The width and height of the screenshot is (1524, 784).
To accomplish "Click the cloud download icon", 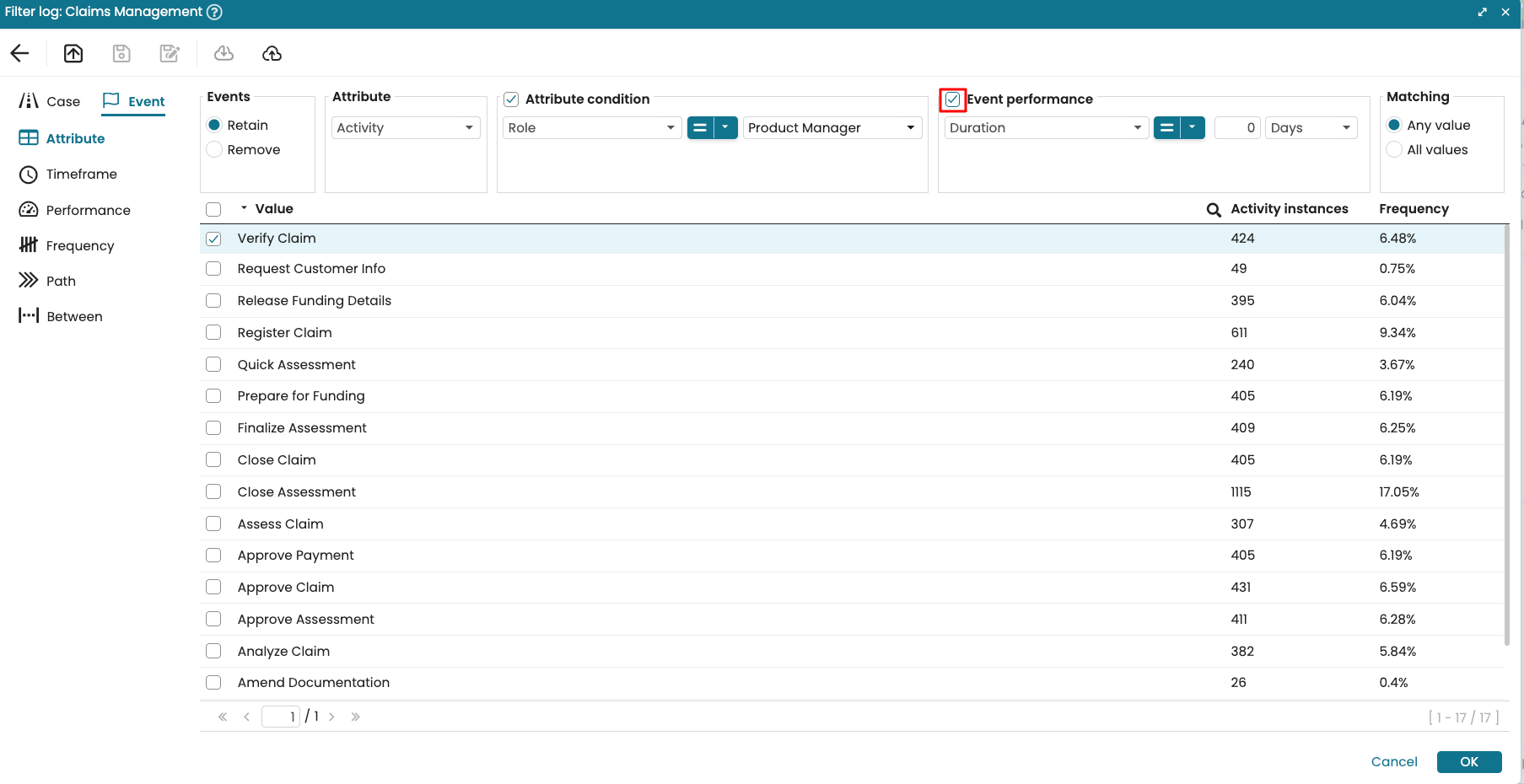I will (x=223, y=54).
